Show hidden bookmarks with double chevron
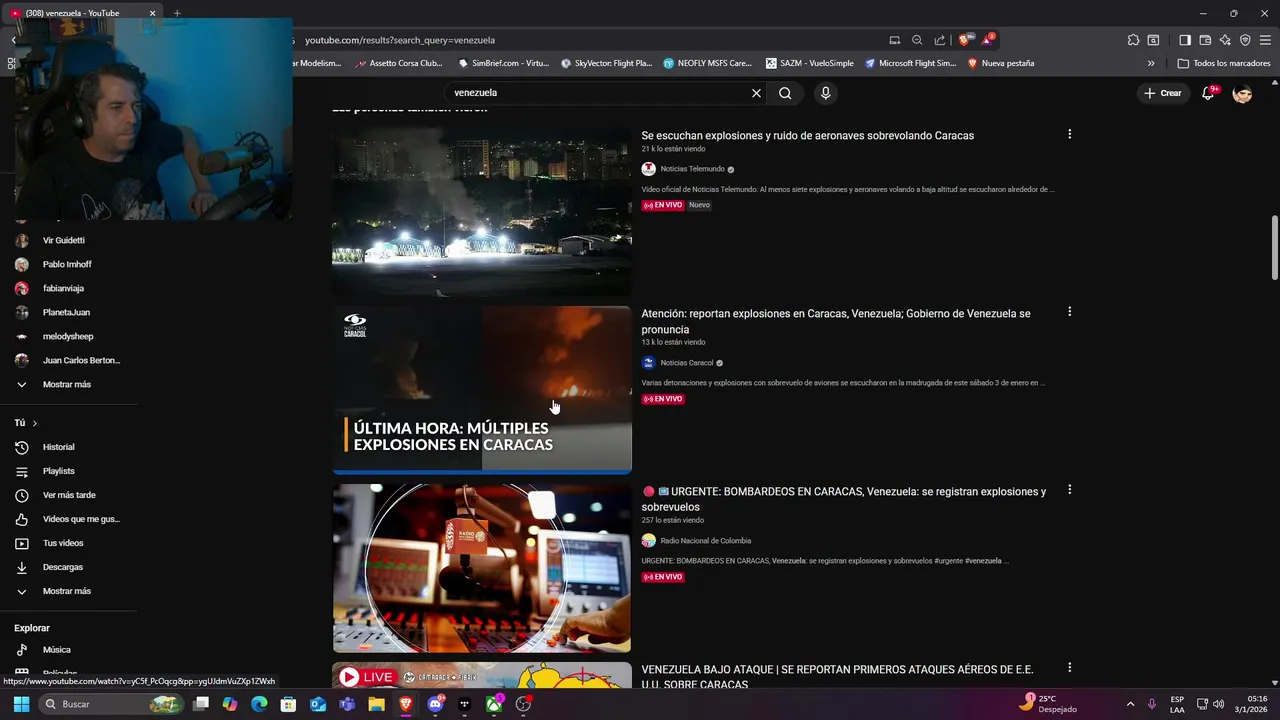This screenshot has width=1280, height=720. point(1151,63)
